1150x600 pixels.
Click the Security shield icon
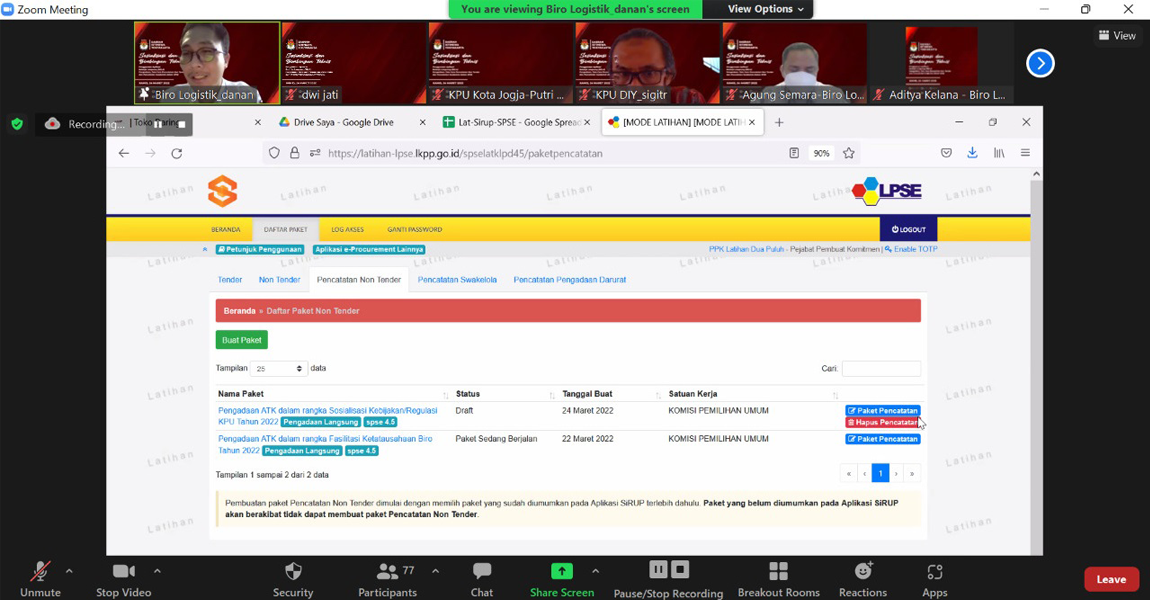[x=293, y=572]
